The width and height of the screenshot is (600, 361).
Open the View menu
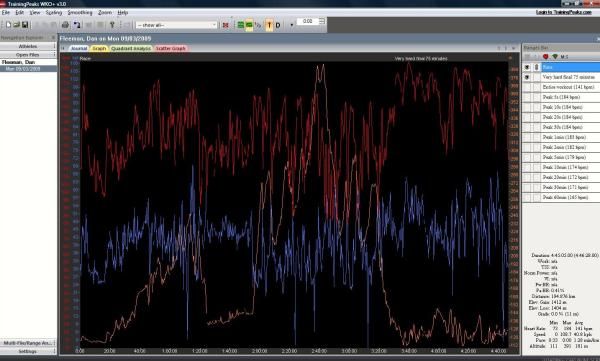click(34, 13)
